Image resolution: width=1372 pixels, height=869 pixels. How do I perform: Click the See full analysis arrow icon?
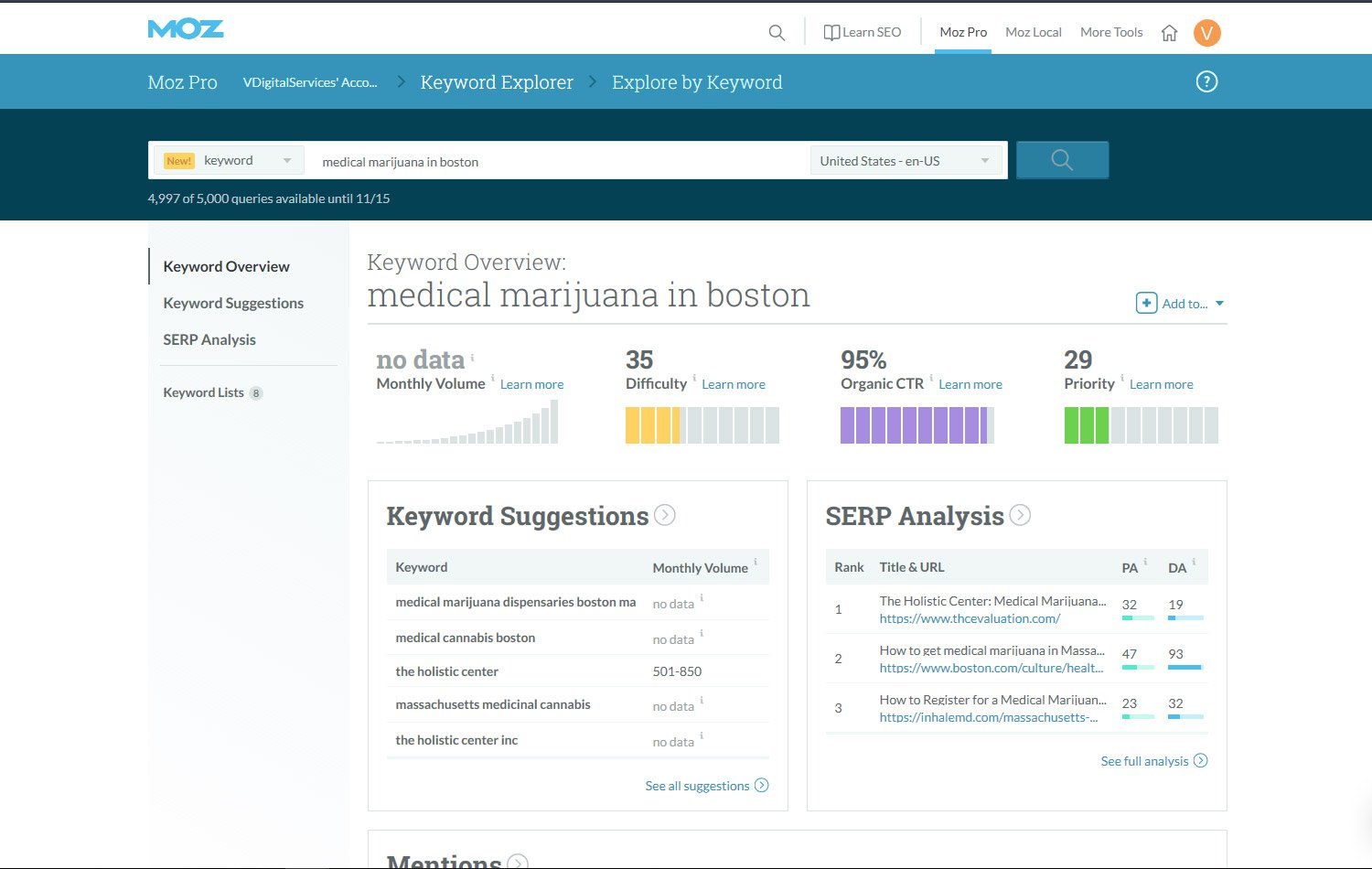click(1201, 760)
